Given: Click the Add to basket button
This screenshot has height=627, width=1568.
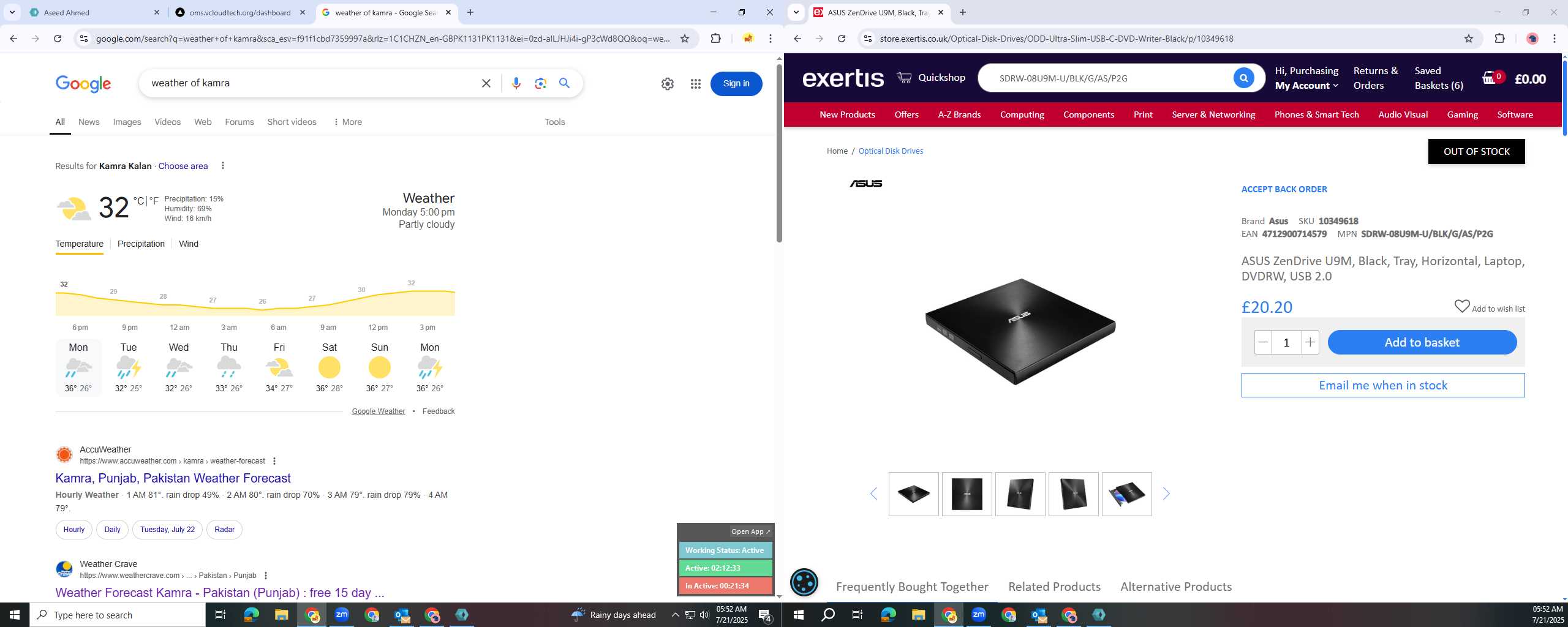Looking at the screenshot, I should tap(1422, 342).
